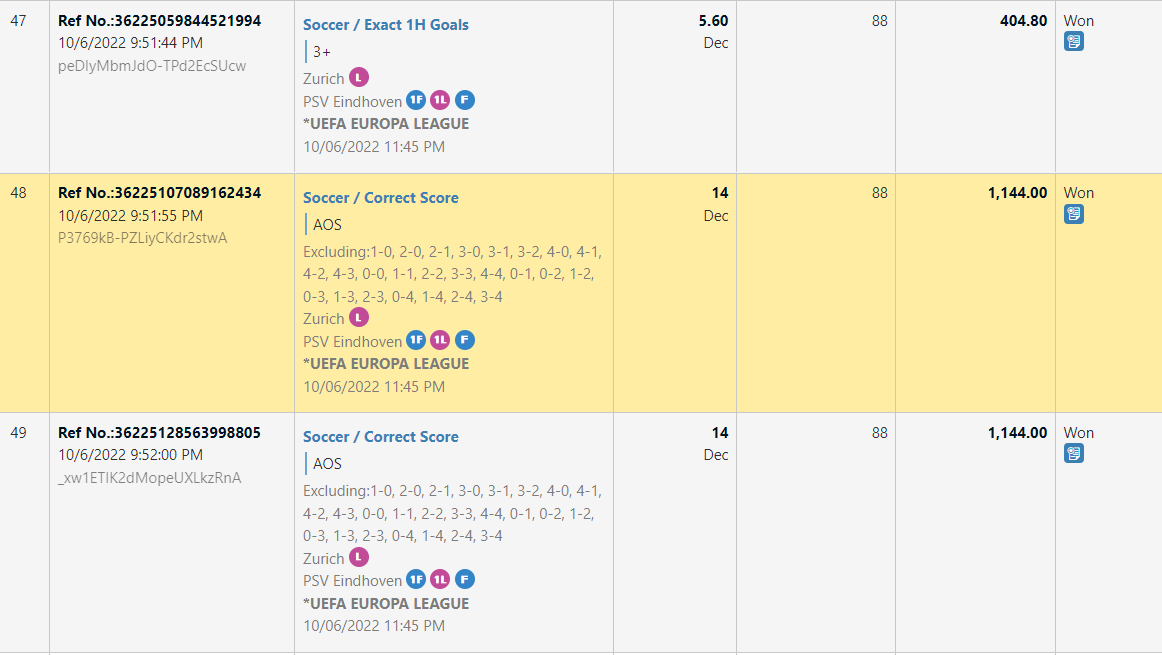Select Ref No. 36225059844521994
The height and width of the screenshot is (655, 1162).
160,21
